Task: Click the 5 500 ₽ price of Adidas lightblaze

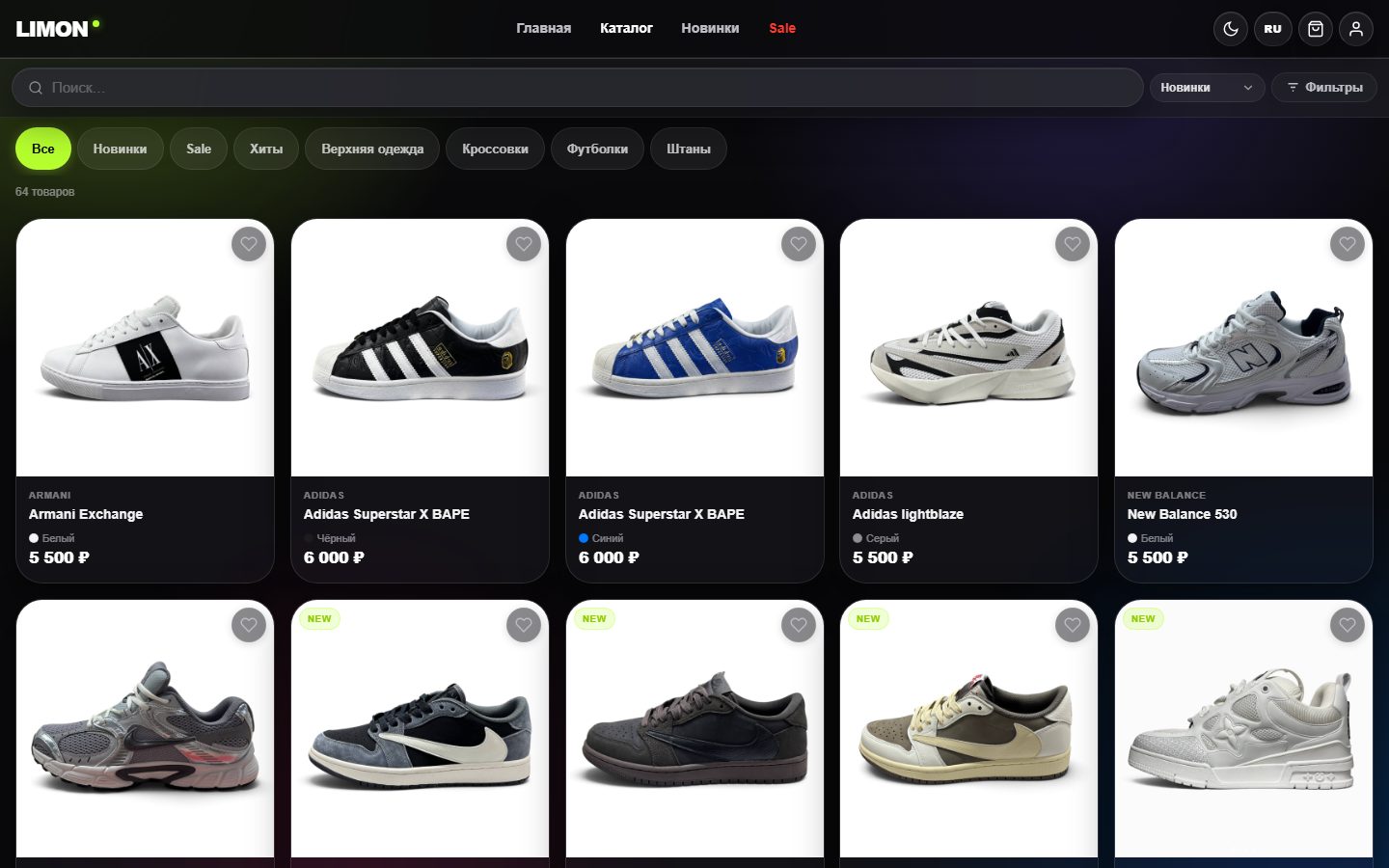Action: click(x=883, y=557)
